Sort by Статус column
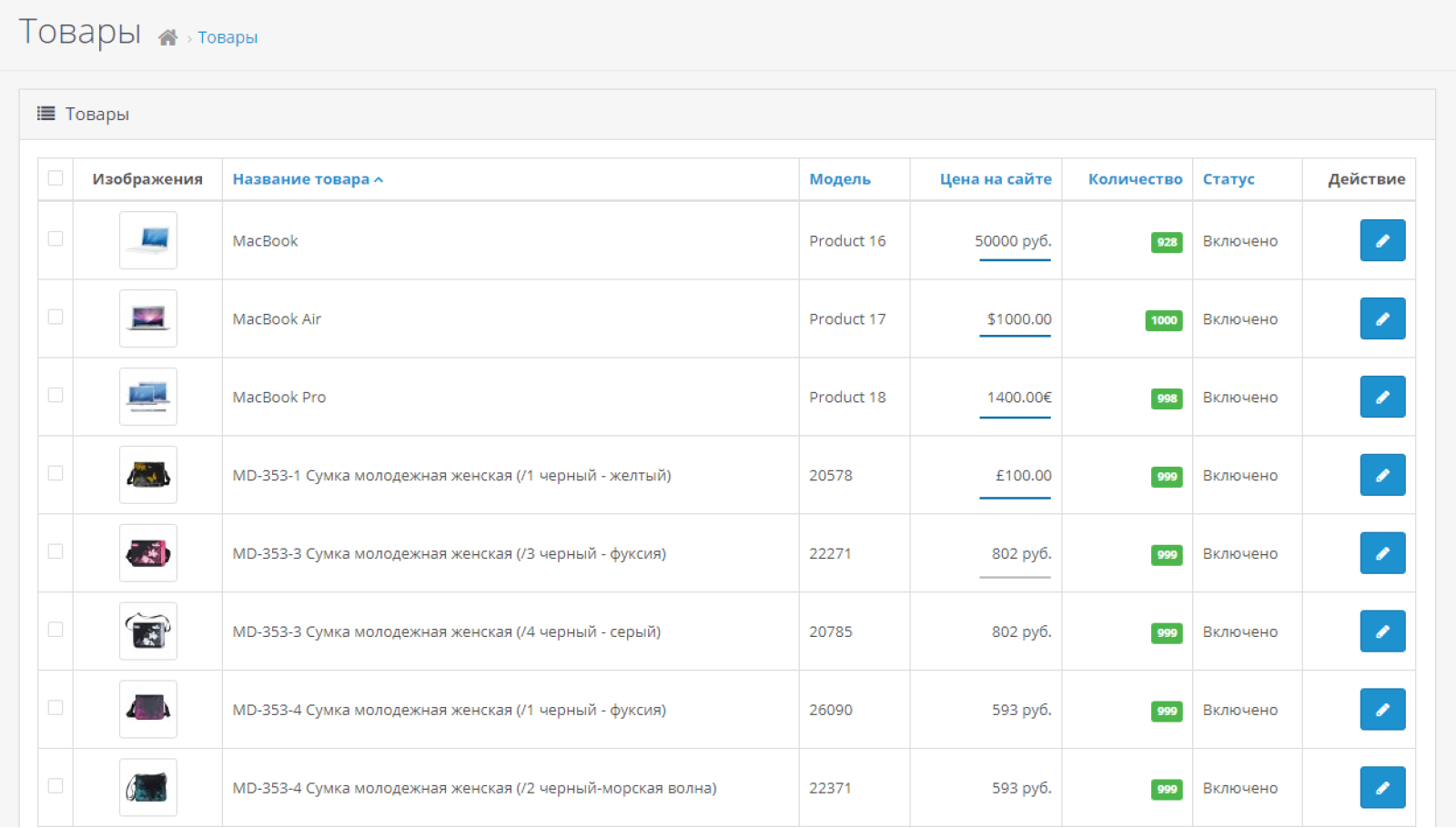This screenshot has width=1456, height=828. pos(1228,179)
